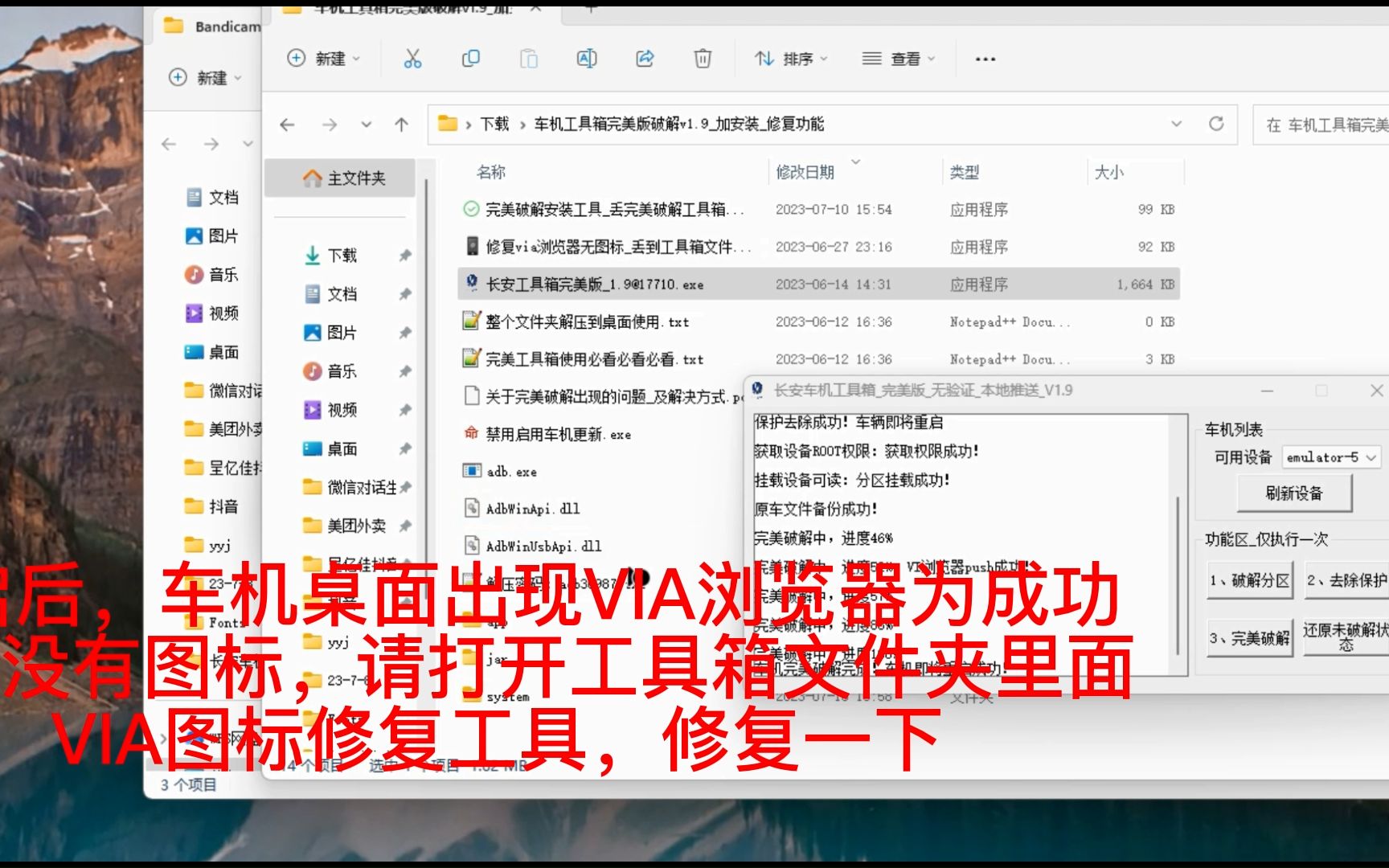Open 音乐 in back window's sidebar
Image resolution: width=1389 pixels, height=868 pixels.
tap(213, 275)
